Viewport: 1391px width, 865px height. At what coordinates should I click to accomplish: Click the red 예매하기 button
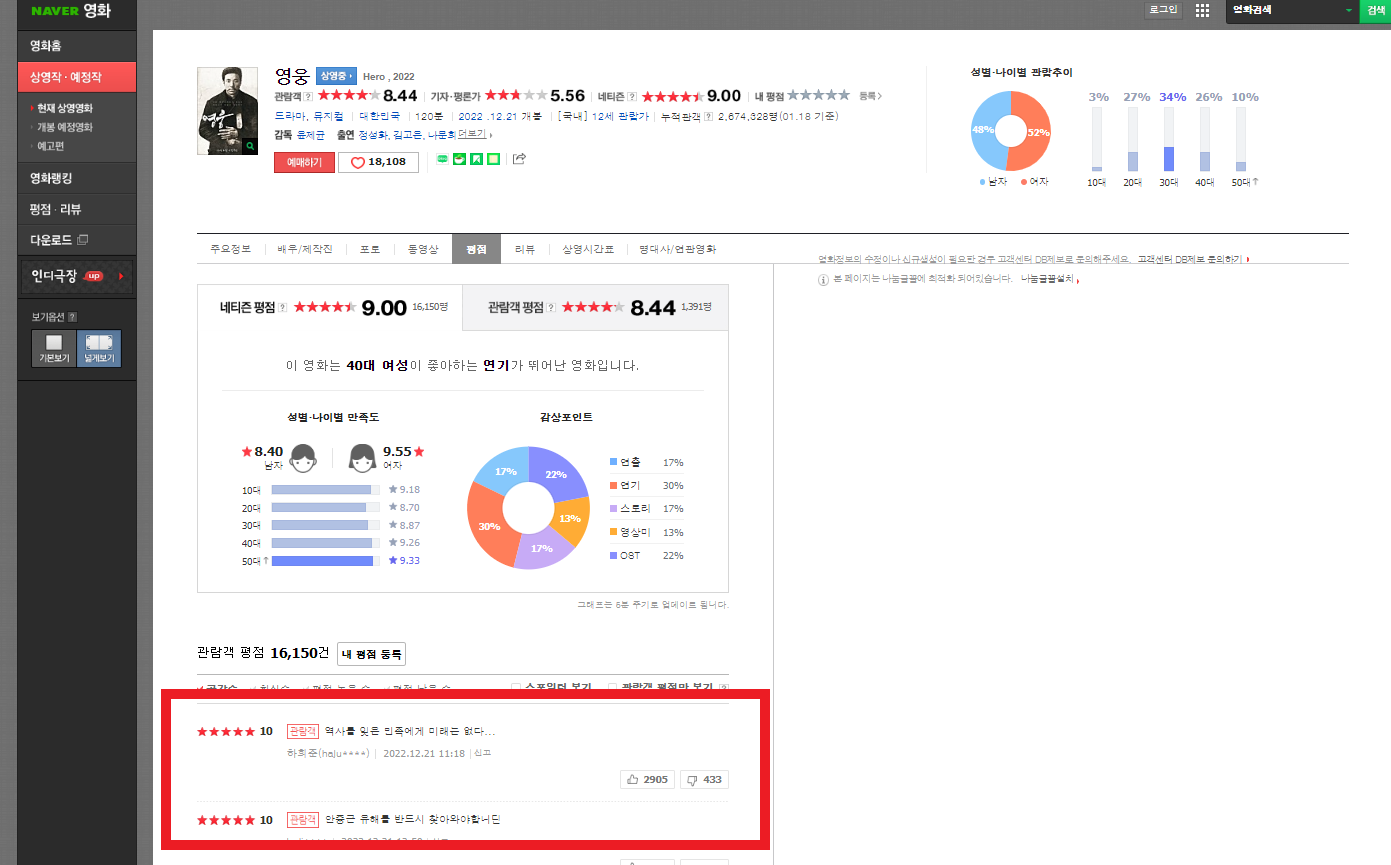304,162
